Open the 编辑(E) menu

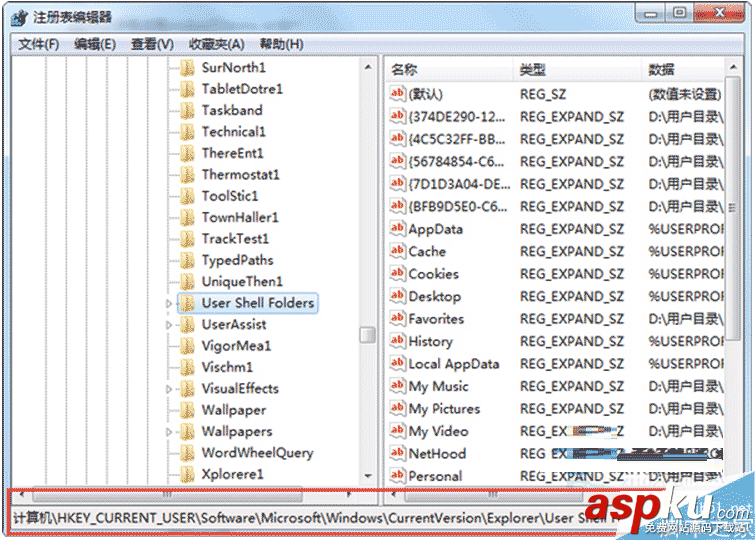coord(95,44)
